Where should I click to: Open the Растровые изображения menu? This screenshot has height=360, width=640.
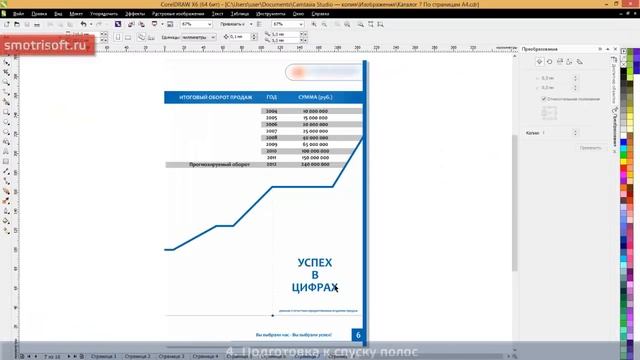178,14
